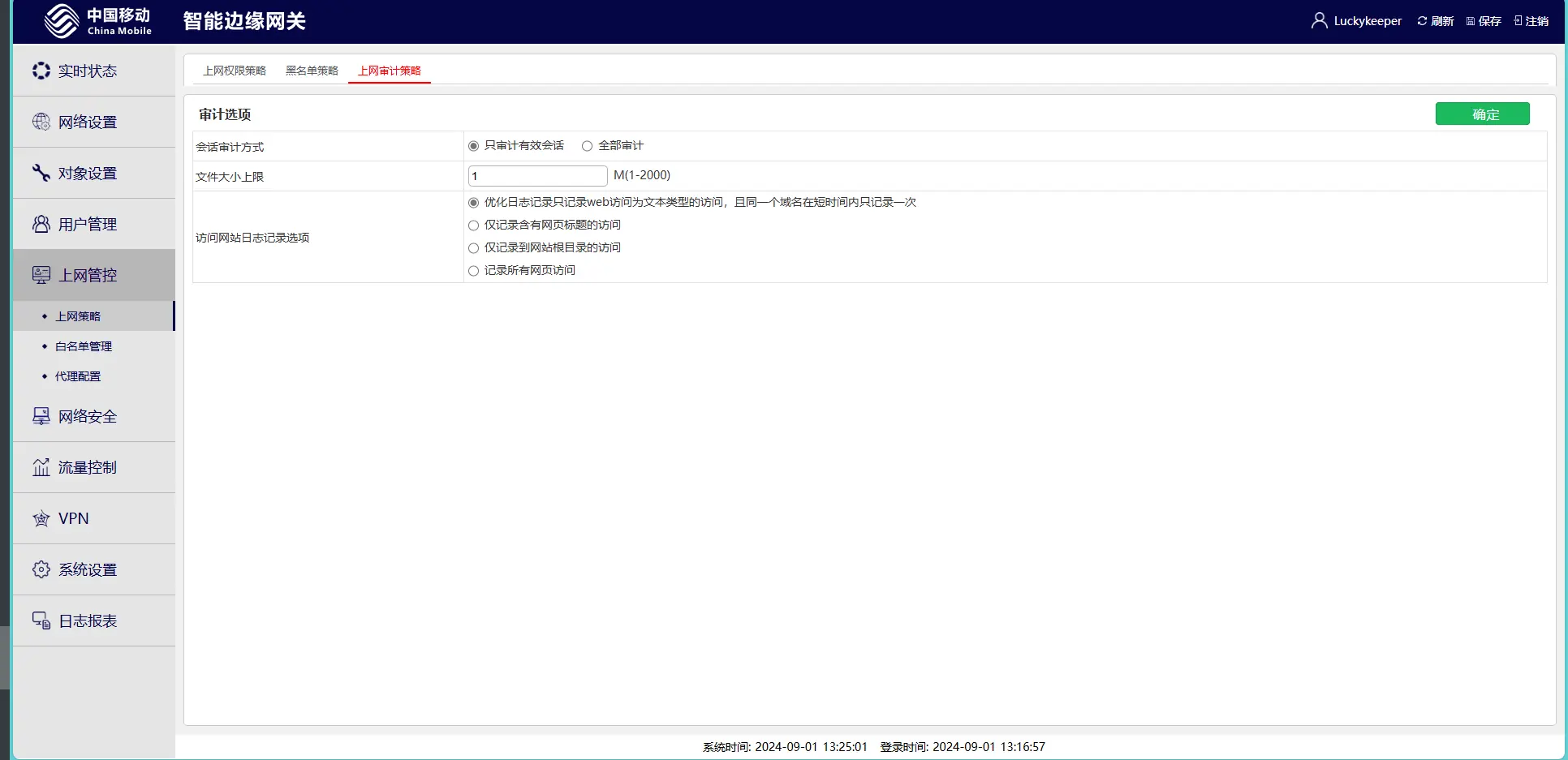This screenshot has width=1568, height=760.
Task: Click the 对象设置 wrench icon
Action: (41, 173)
